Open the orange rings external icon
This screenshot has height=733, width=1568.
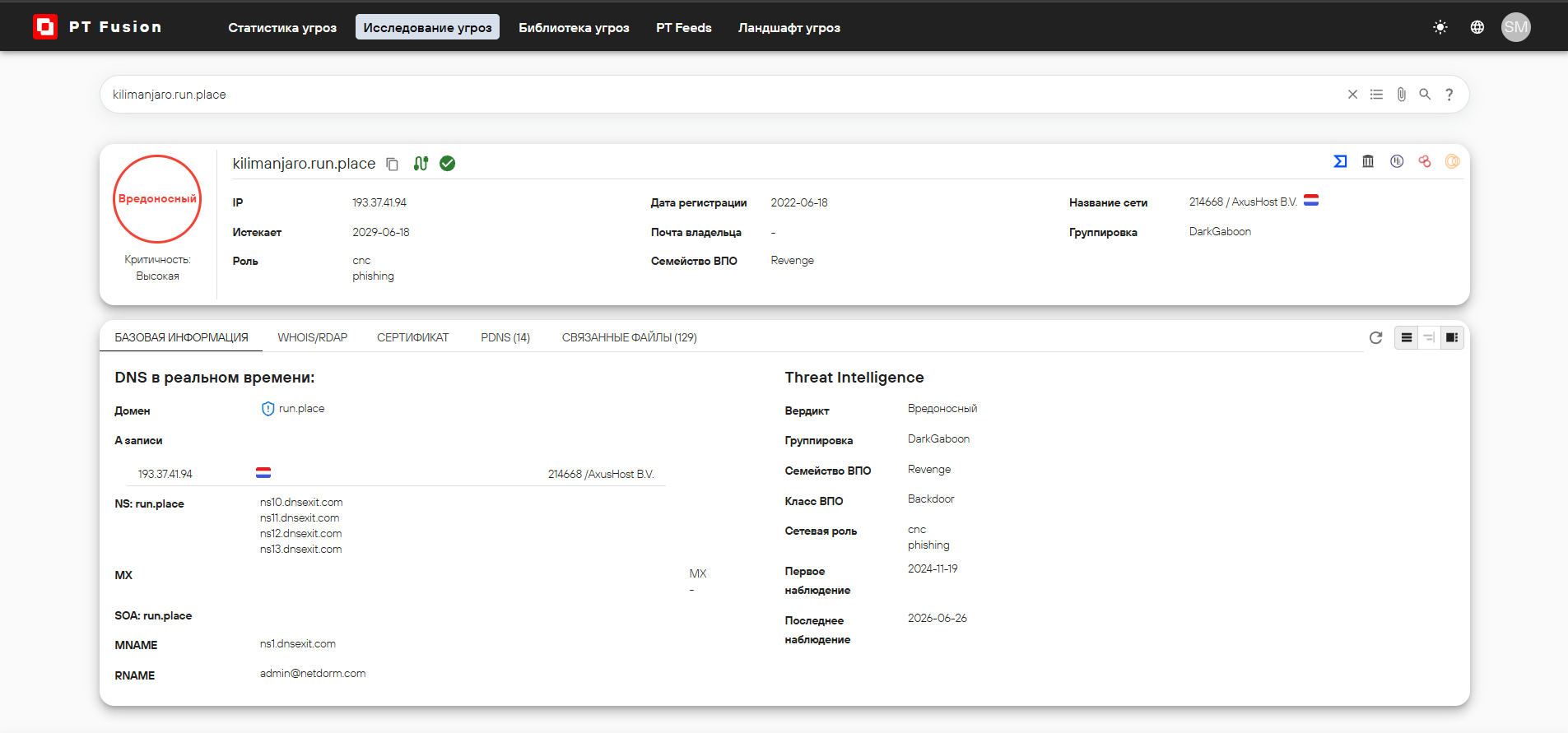coord(1453,161)
